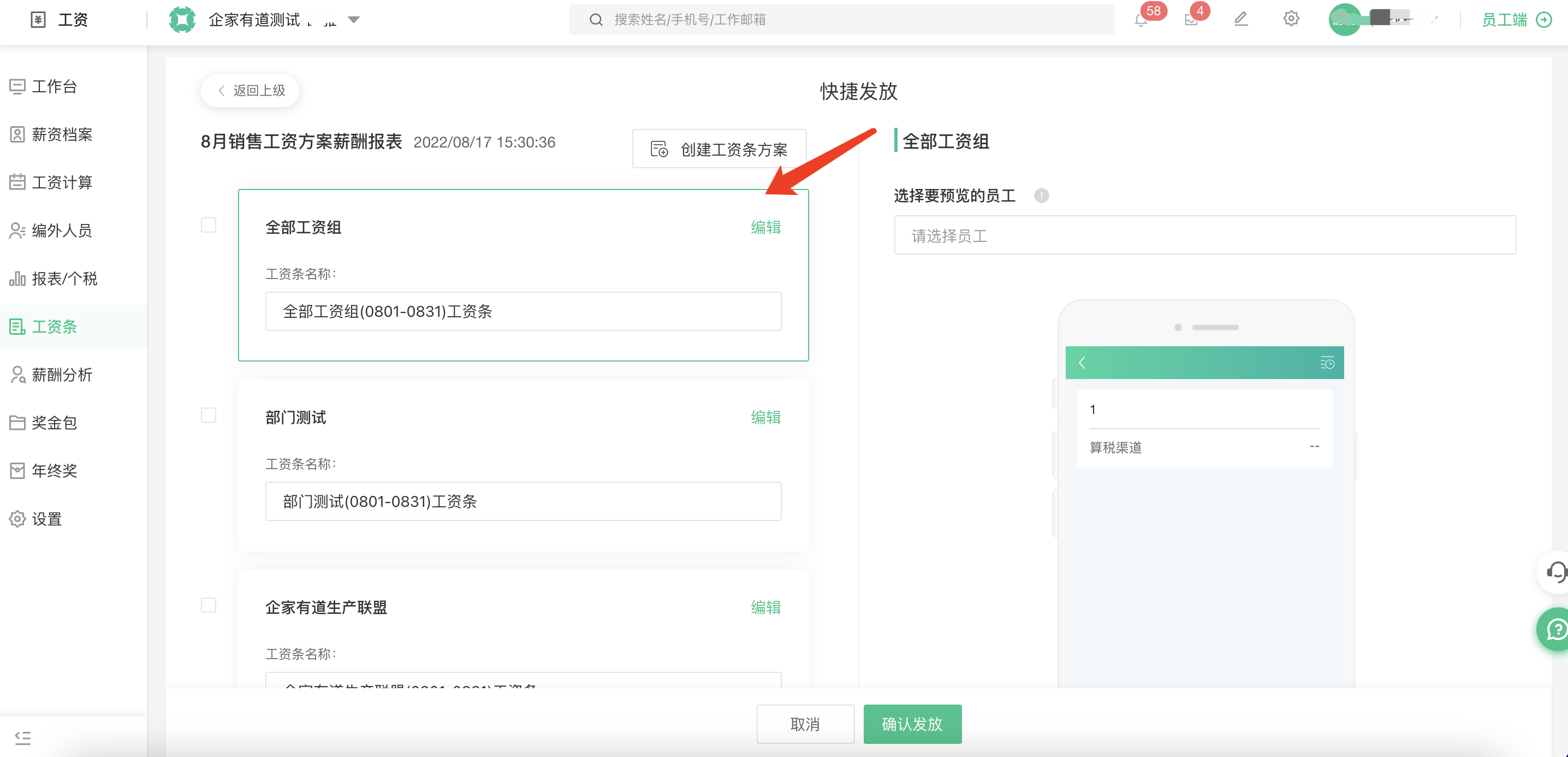Open 编外人员 sidebar item
The width and height of the screenshot is (1568, 757).
(x=73, y=230)
